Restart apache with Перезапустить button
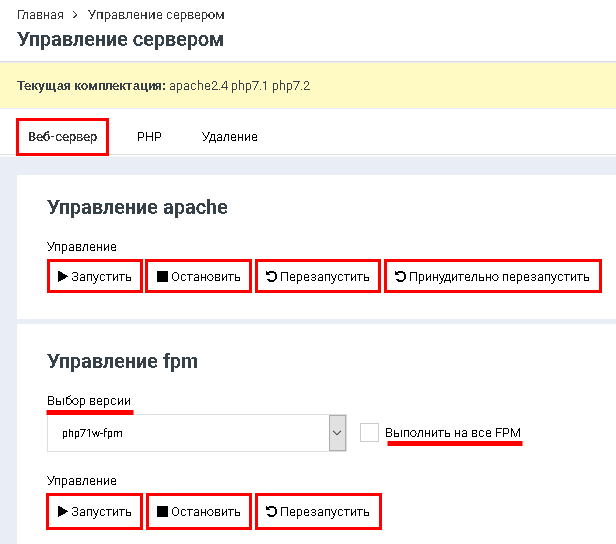Viewport: 616px width, 544px height. click(x=318, y=277)
